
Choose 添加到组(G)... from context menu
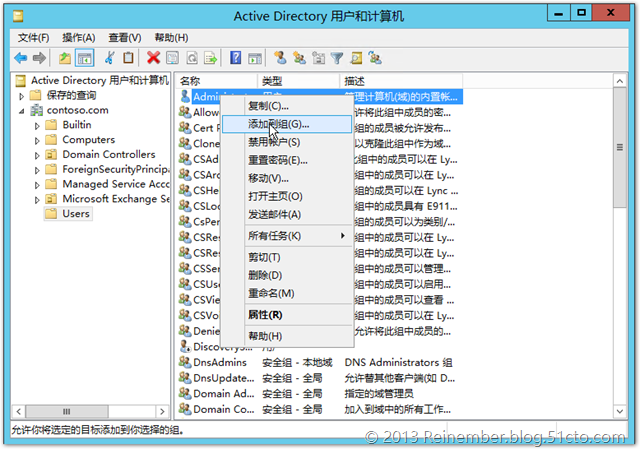click(x=279, y=124)
